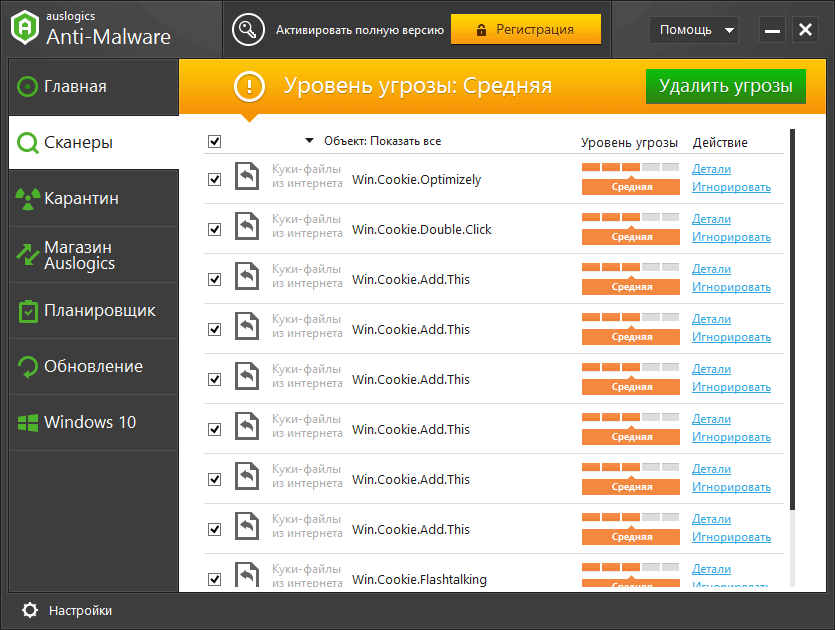Open the Главная tab
The width and height of the screenshot is (835, 630).
(x=94, y=87)
